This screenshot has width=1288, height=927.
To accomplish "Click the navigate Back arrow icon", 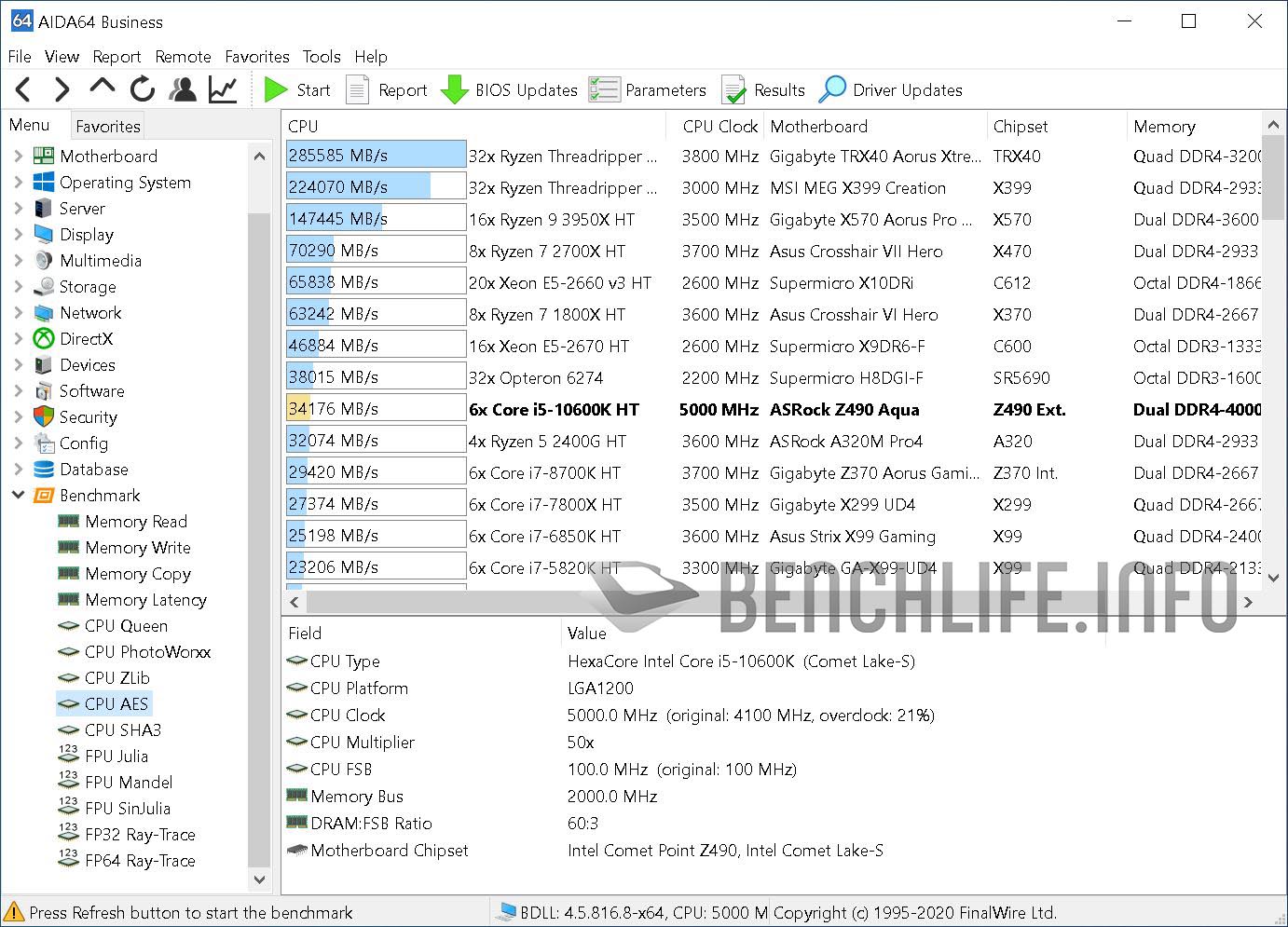I will (x=24, y=89).
